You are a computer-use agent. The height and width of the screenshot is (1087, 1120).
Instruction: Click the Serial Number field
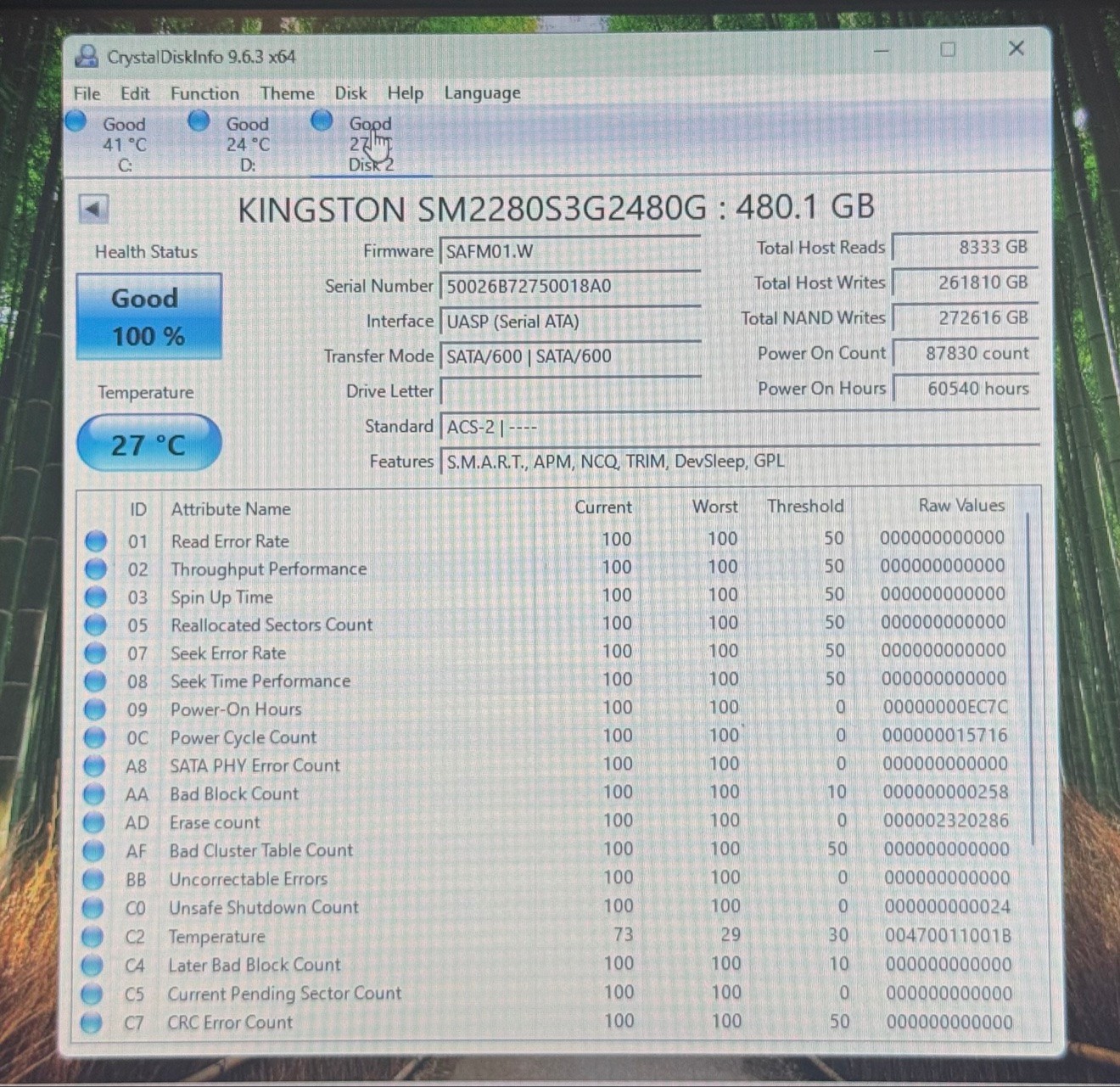click(569, 286)
